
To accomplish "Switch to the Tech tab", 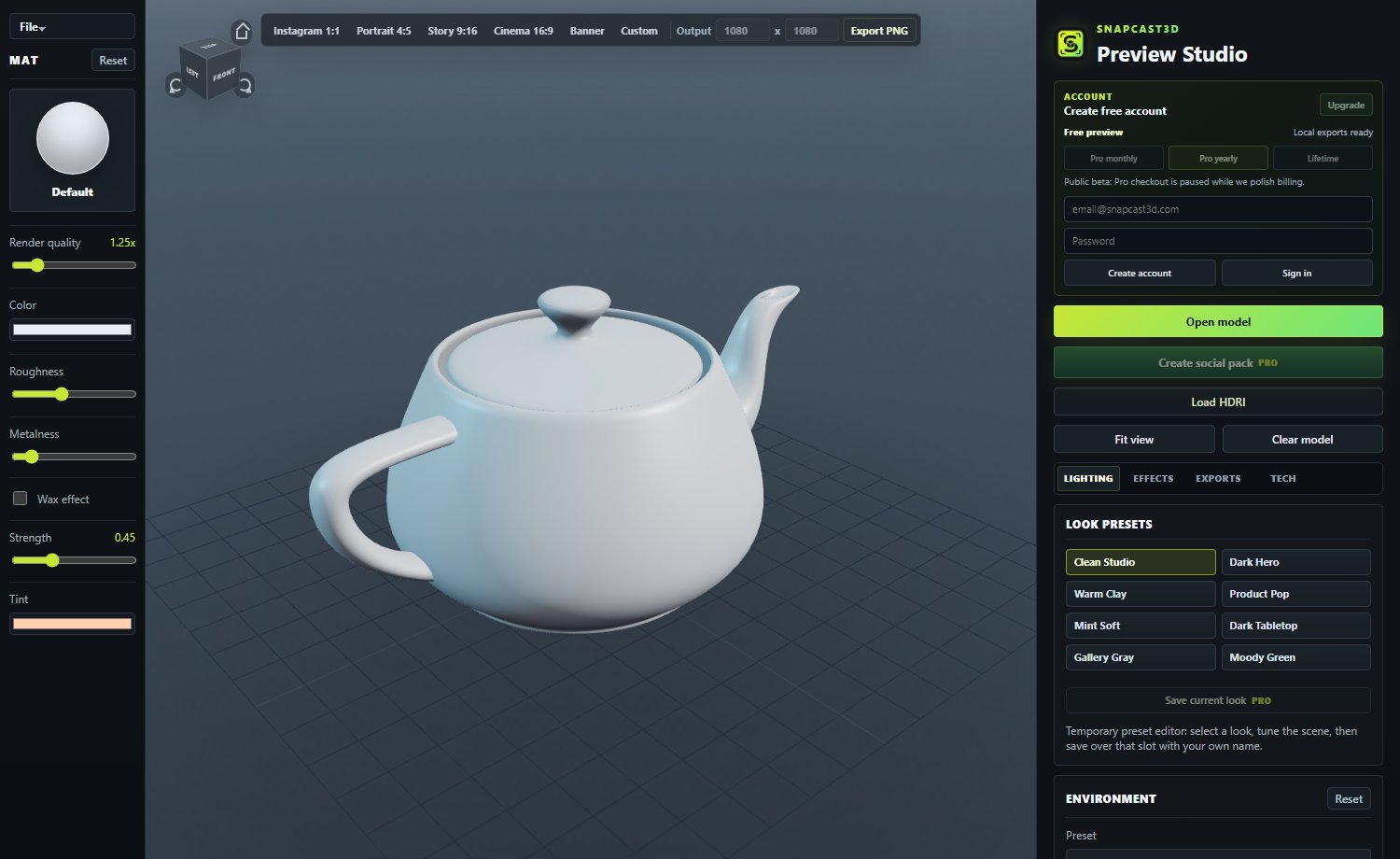I will (x=1282, y=478).
